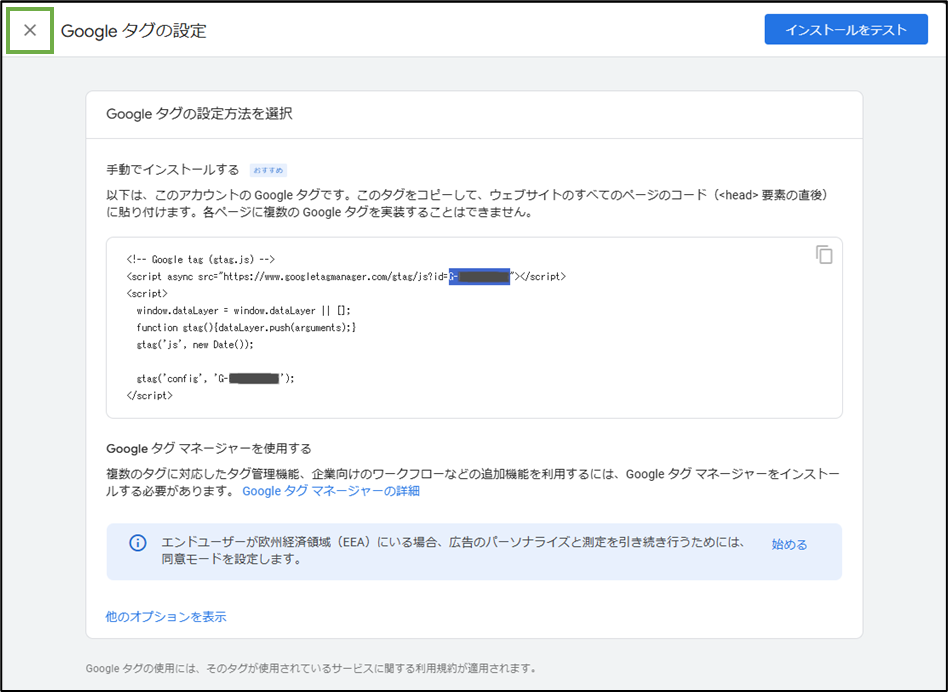Click the highlighted measurement ID in the script src
948x692 pixels.
click(479, 276)
